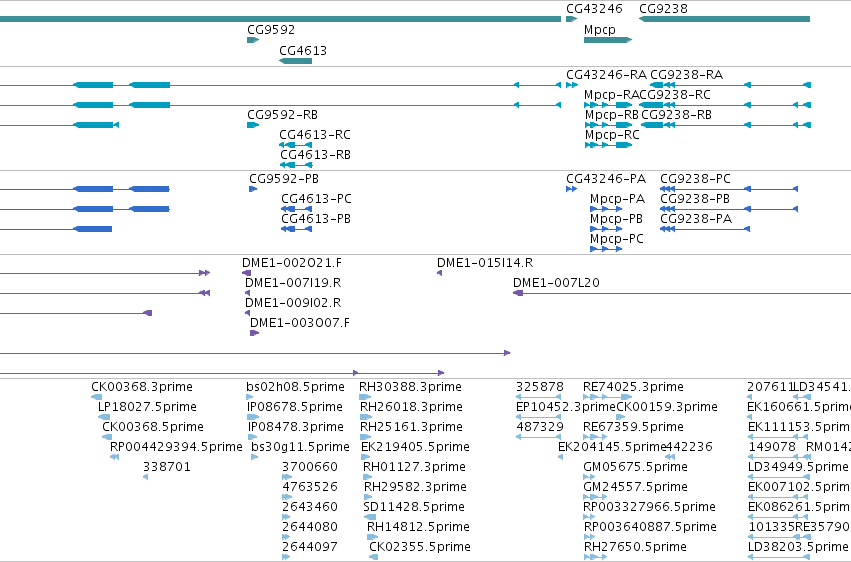Image resolution: width=851 pixels, height=562 pixels.
Task: Select transcript Mpcp-RB
Action: click(612, 115)
